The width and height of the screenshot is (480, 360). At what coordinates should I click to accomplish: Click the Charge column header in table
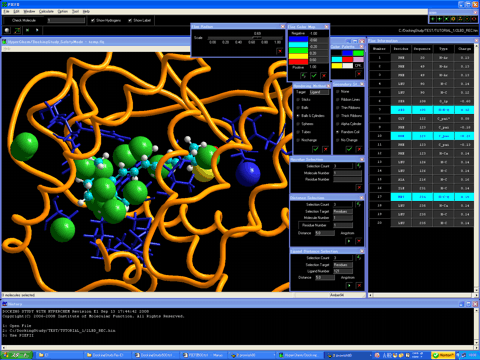point(464,49)
